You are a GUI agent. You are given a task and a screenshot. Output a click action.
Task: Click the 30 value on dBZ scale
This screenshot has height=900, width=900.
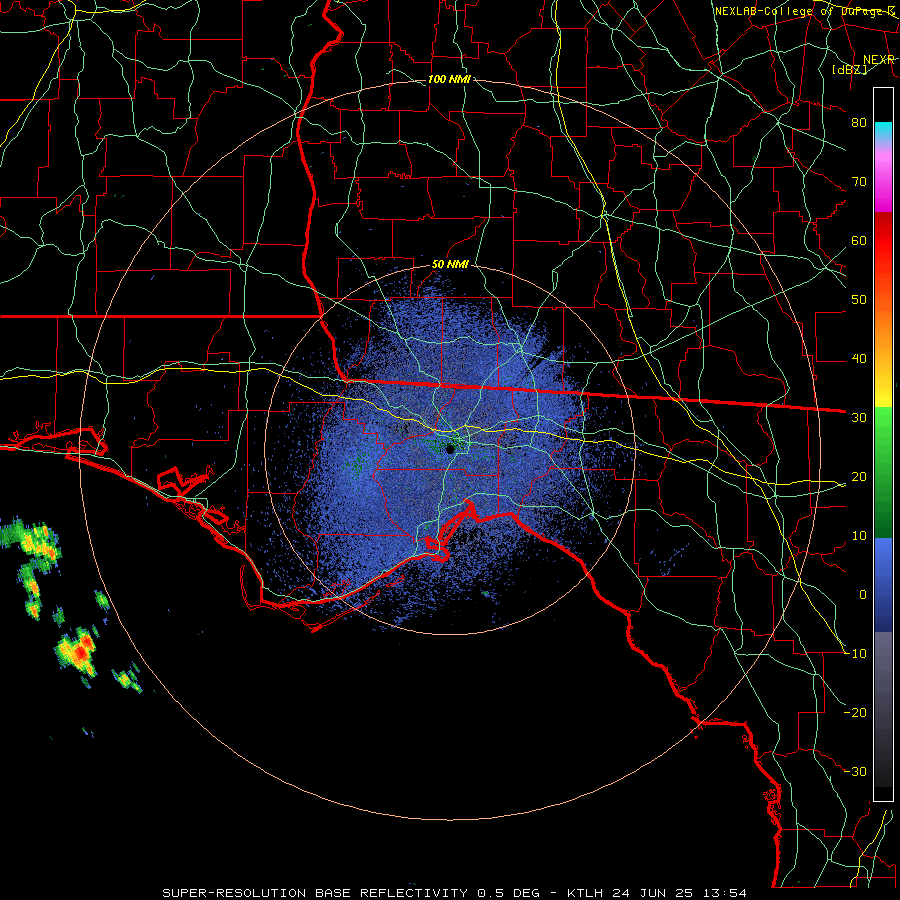click(859, 418)
